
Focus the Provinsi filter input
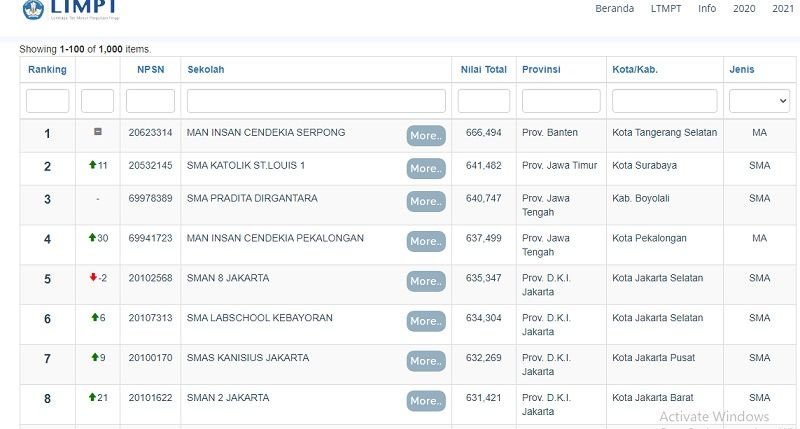click(561, 101)
